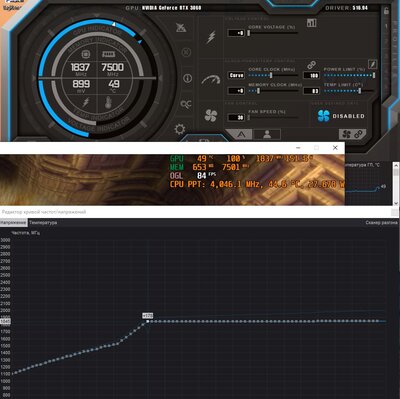Click the GPU chip icon in gauge
This screenshot has height=399, width=400.
click(x=86, y=54)
